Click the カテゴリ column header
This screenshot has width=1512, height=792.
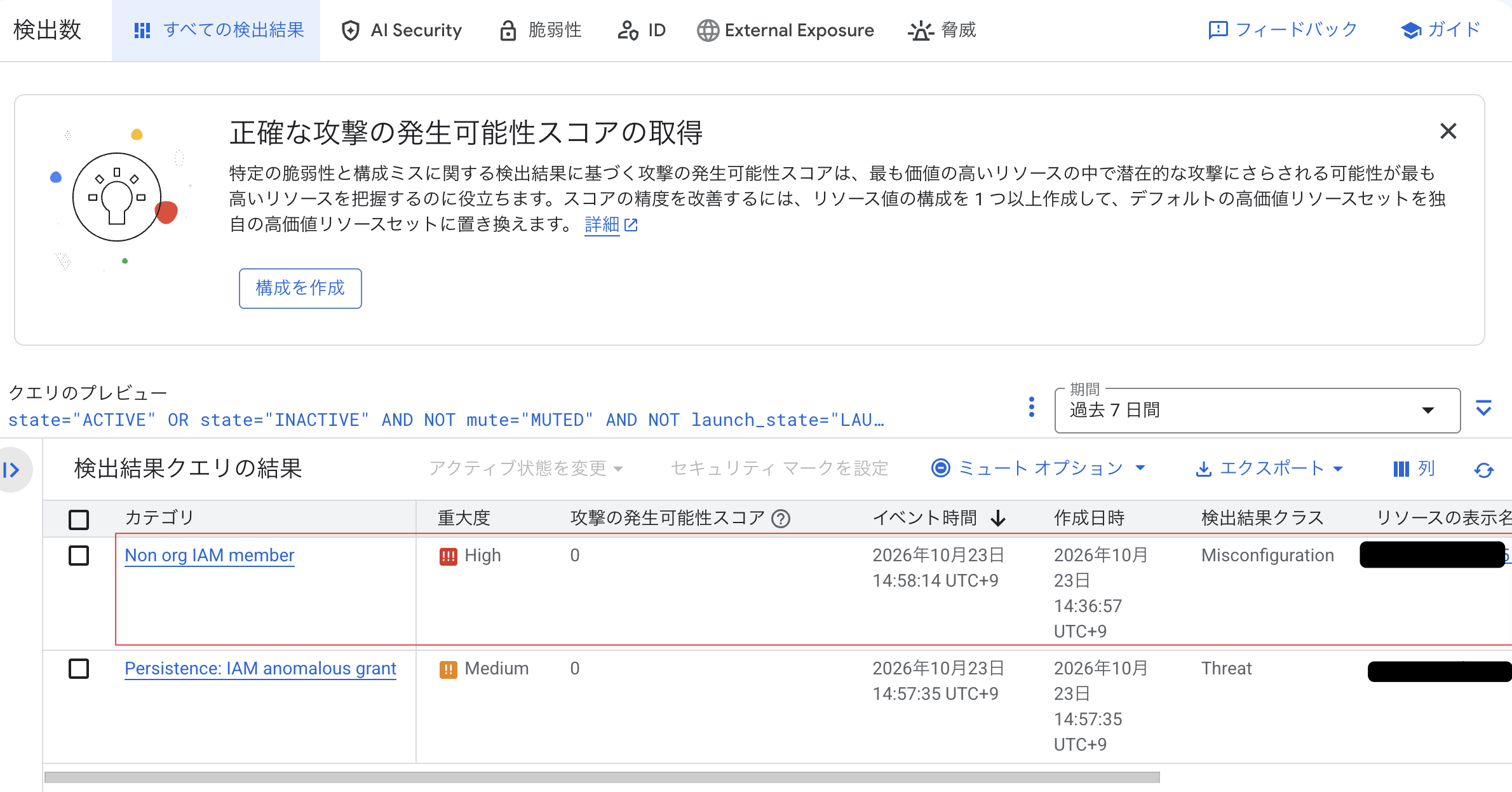point(159,518)
